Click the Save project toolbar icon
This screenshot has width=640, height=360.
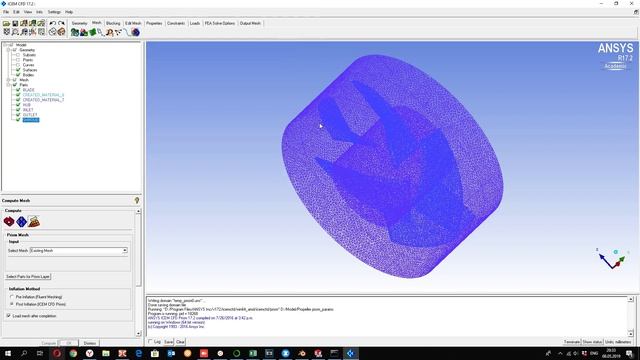(x=15, y=24)
